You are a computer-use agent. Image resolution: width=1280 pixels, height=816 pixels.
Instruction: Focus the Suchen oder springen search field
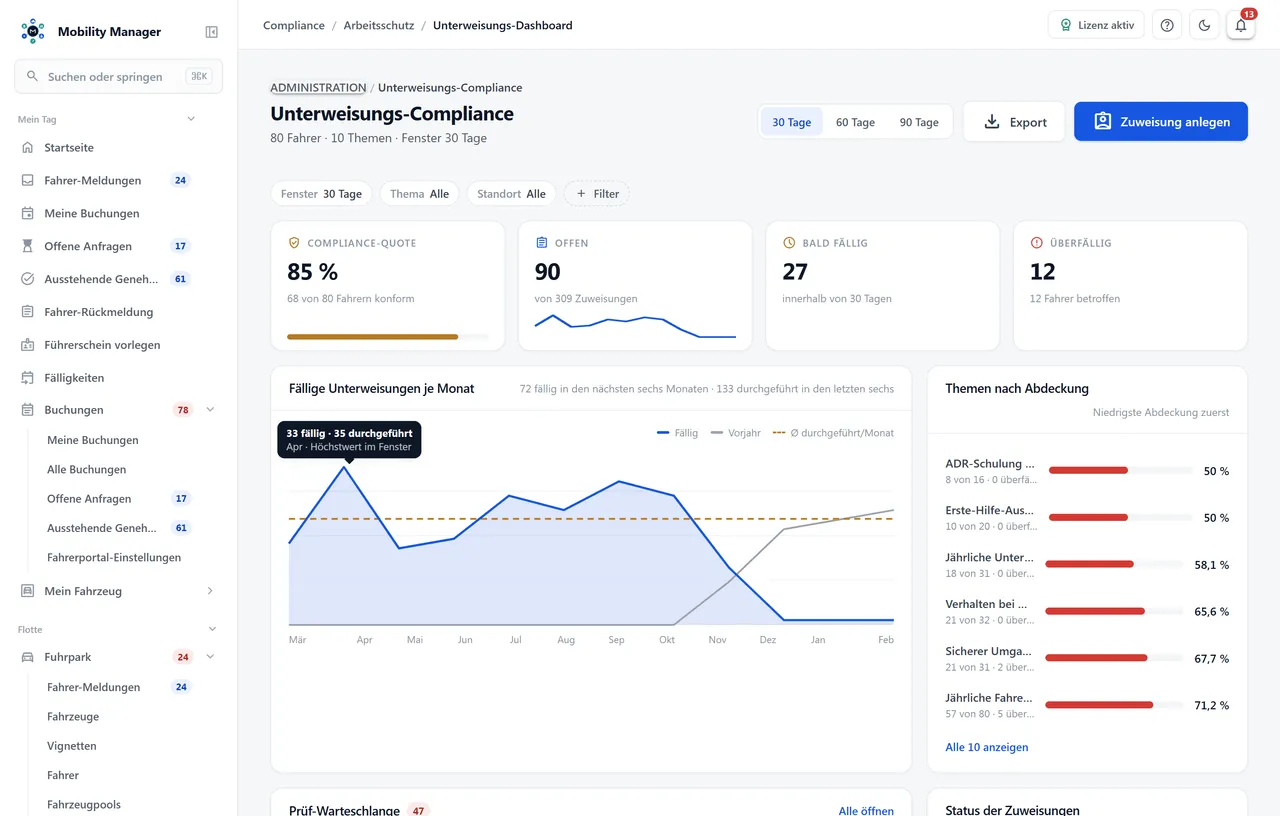tap(118, 77)
